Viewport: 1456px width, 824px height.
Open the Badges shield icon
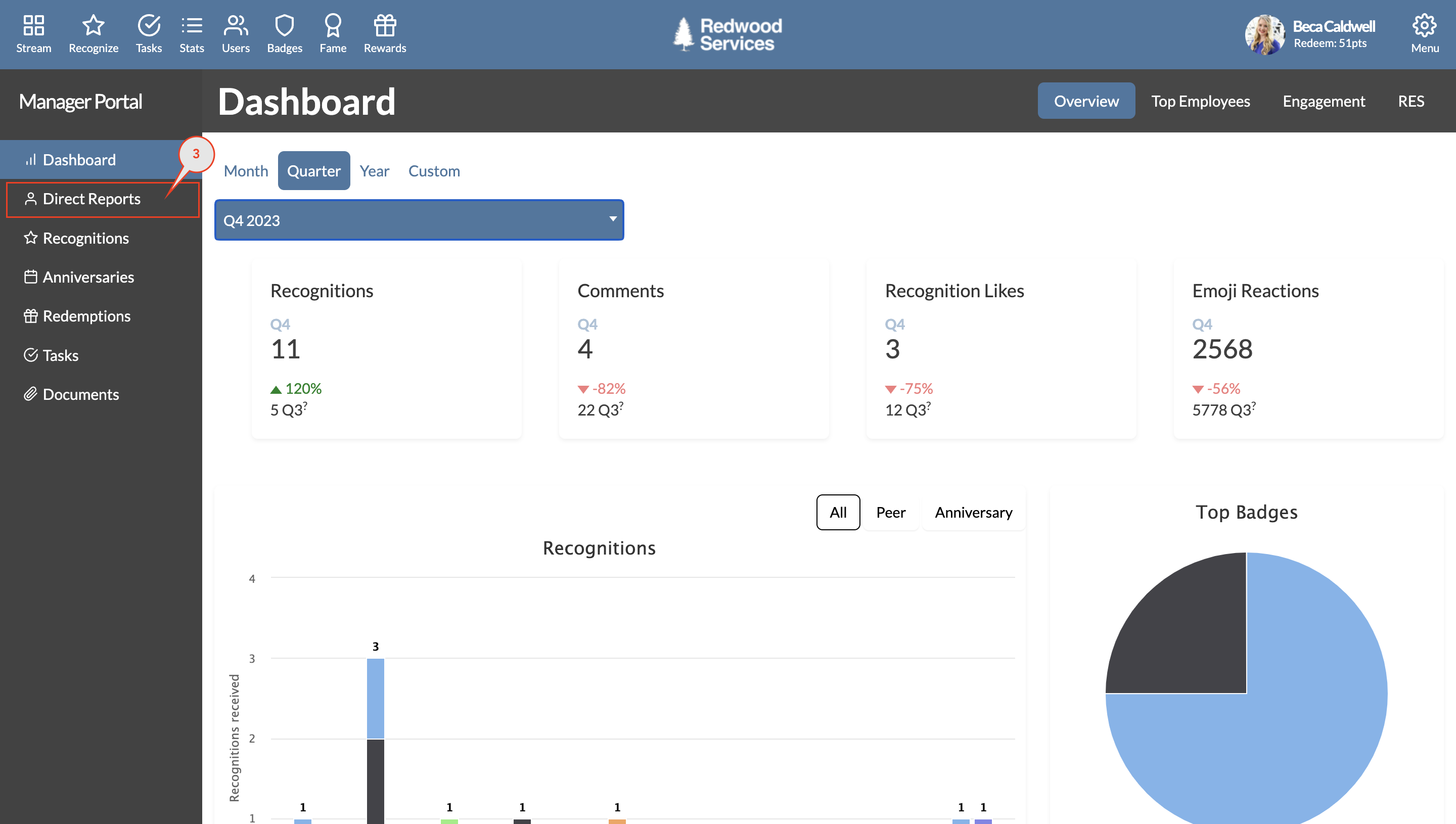[x=285, y=25]
